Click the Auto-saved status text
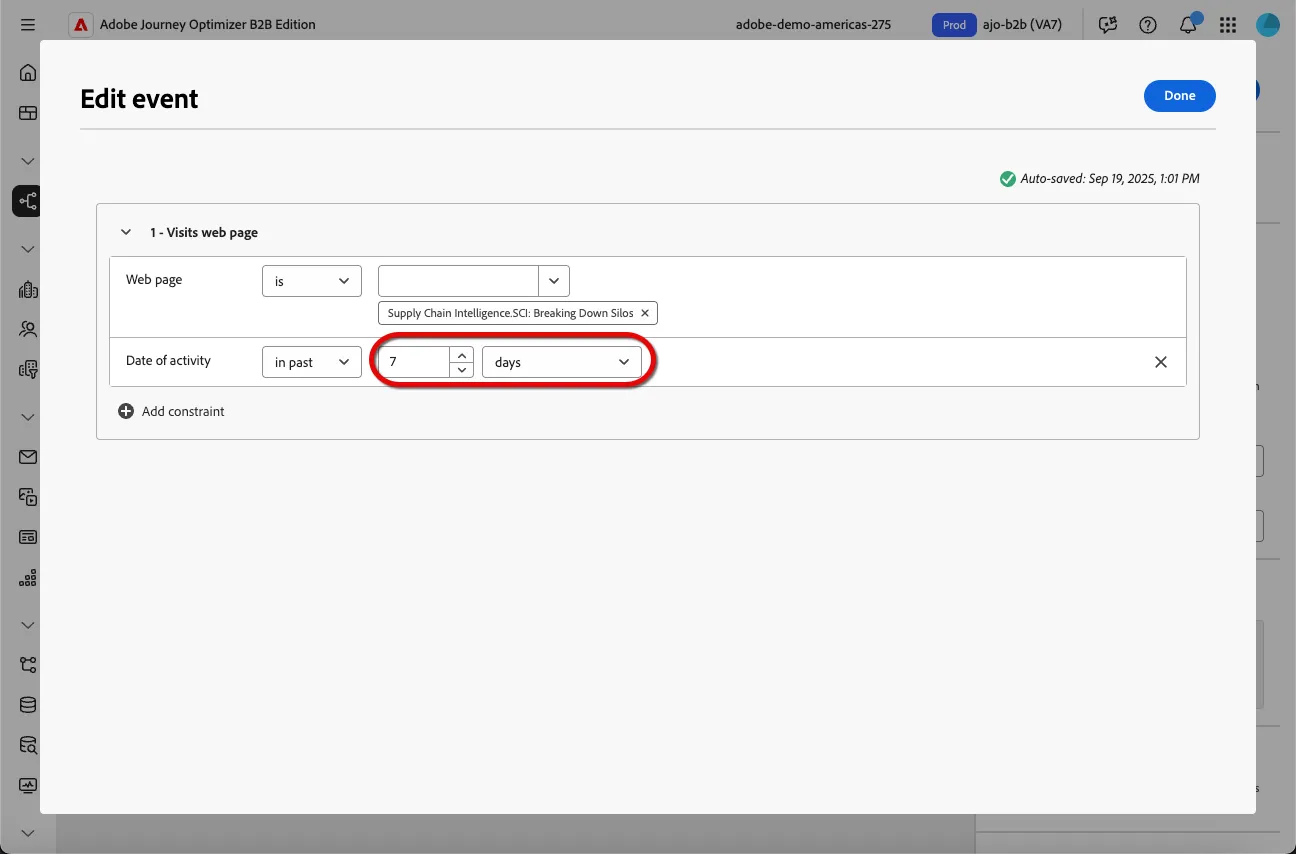 1110,179
